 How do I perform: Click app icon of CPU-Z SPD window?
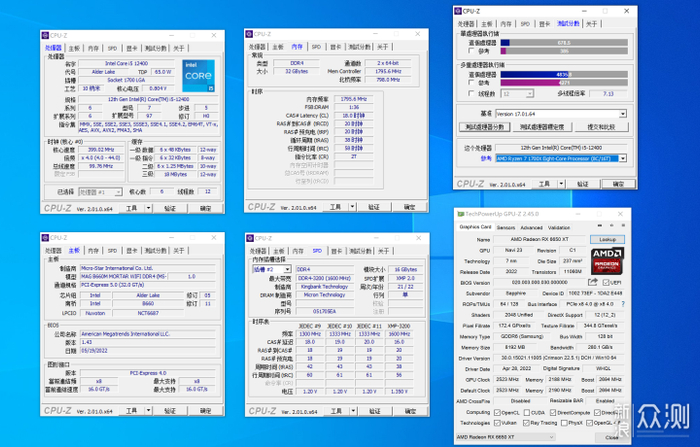tap(250, 238)
